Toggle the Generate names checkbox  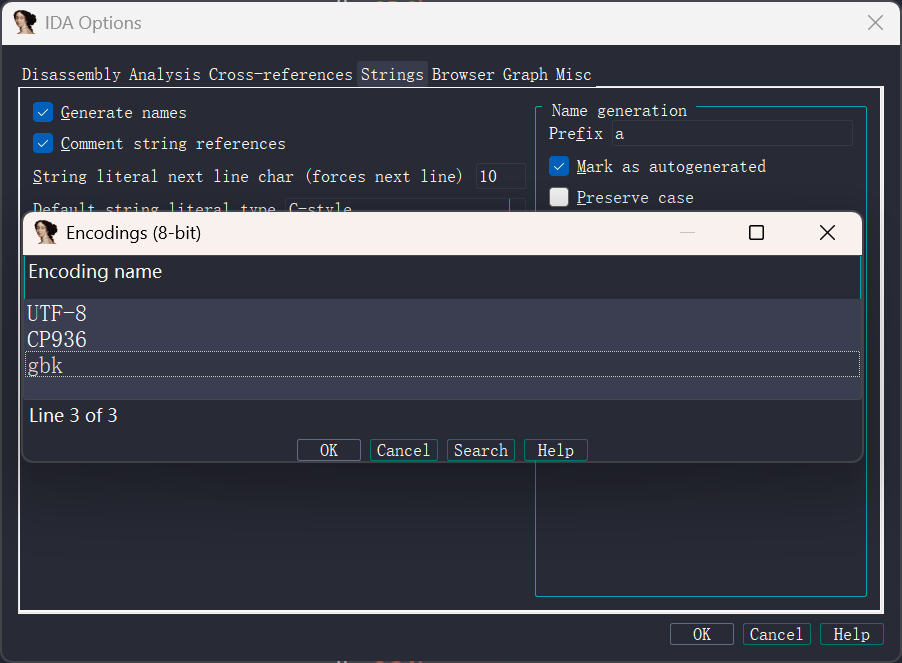pyautogui.click(x=43, y=112)
